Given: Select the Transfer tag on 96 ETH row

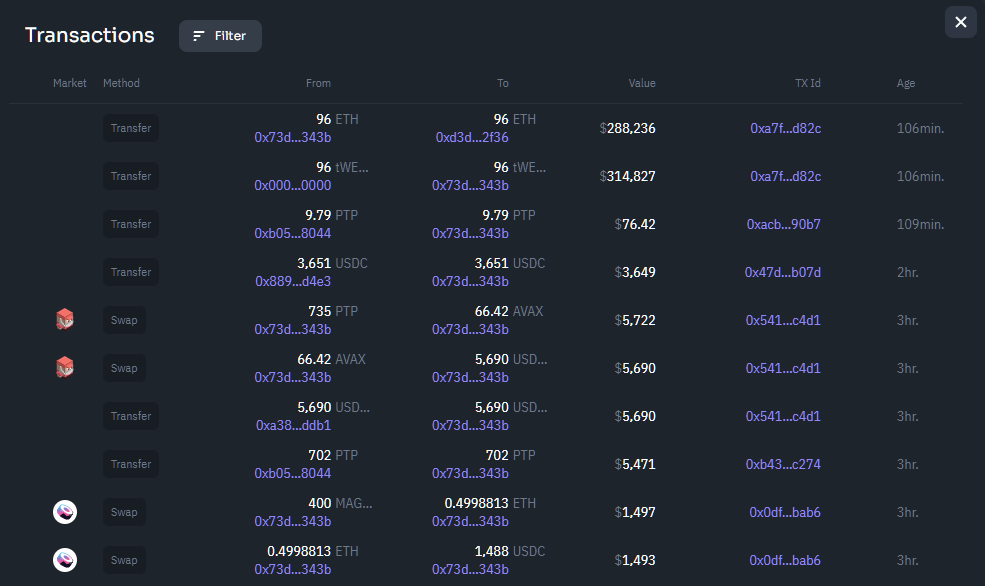Looking at the screenshot, I should coord(131,128).
